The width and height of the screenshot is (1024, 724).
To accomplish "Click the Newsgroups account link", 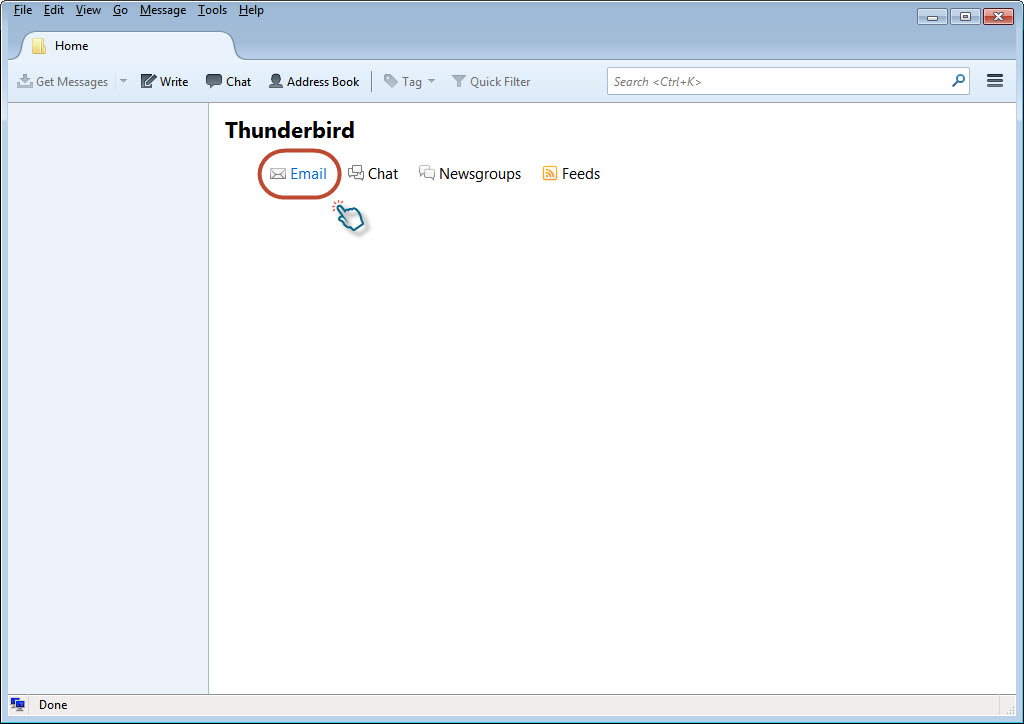I will pos(470,174).
